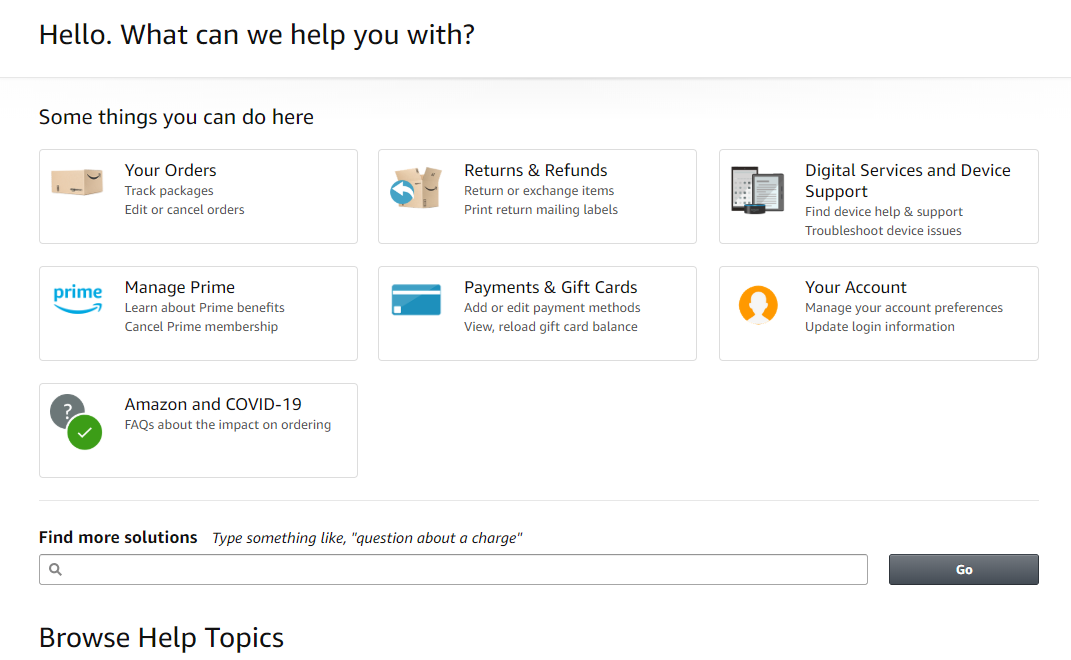Click the package box icon for Your Orders

[77, 182]
